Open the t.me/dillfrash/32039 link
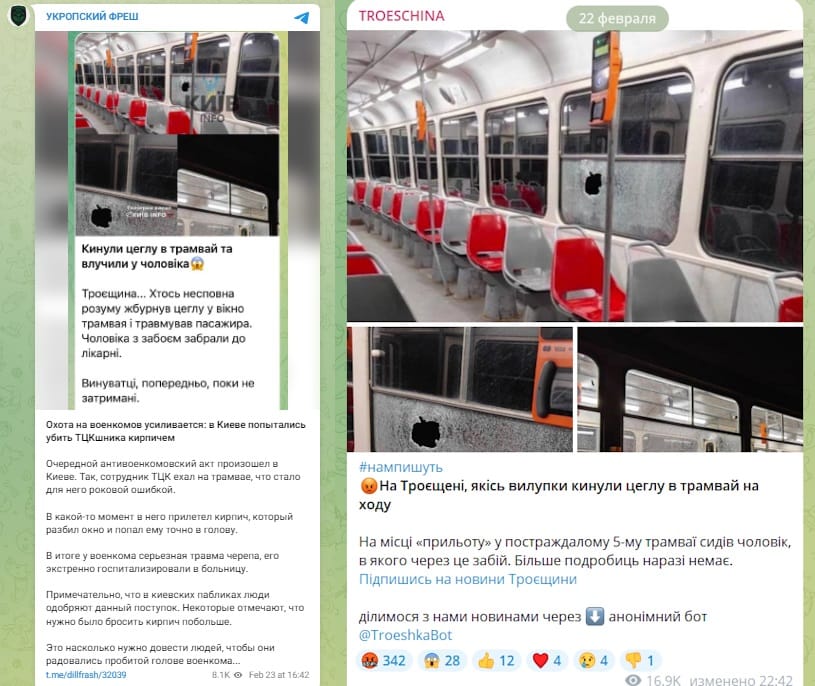The width and height of the screenshot is (815, 686). (86, 675)
